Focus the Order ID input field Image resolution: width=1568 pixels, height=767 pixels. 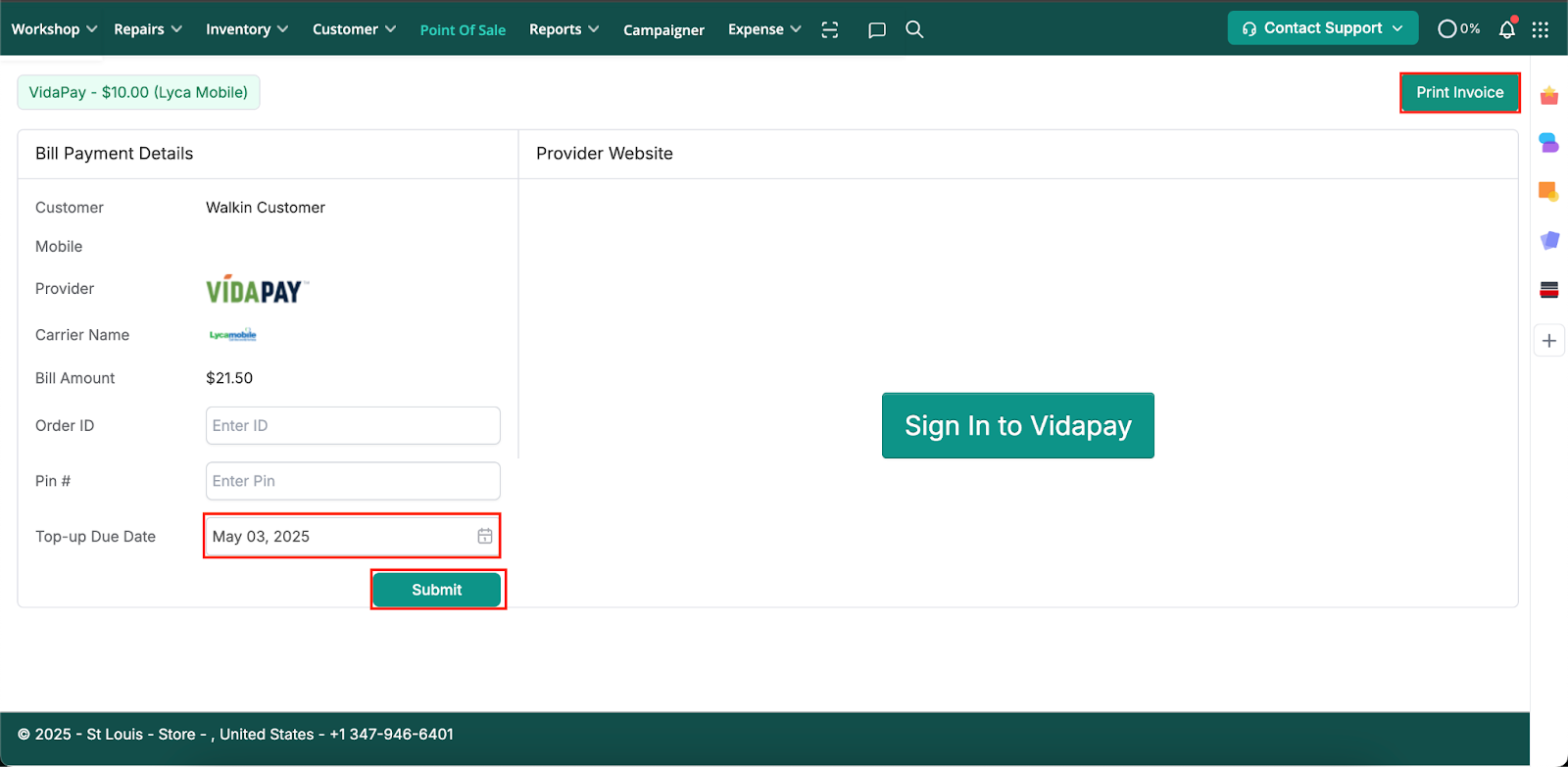click(353, 425)
